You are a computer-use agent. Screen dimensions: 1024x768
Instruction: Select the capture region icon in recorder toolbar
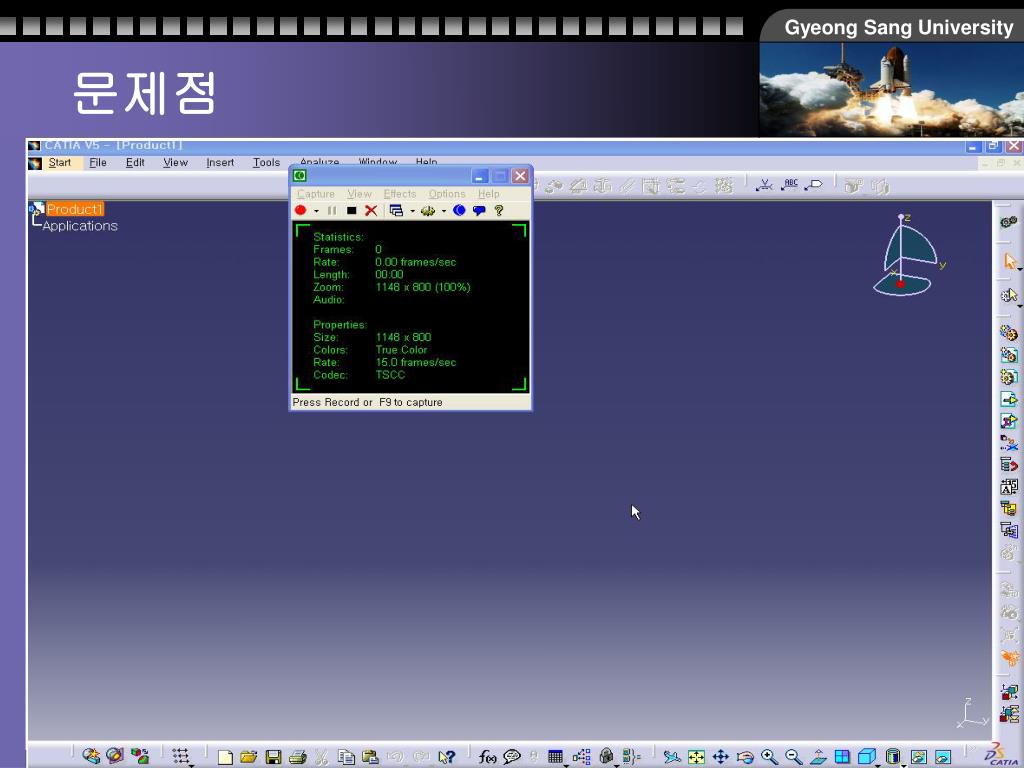click(x=396, y=210)
